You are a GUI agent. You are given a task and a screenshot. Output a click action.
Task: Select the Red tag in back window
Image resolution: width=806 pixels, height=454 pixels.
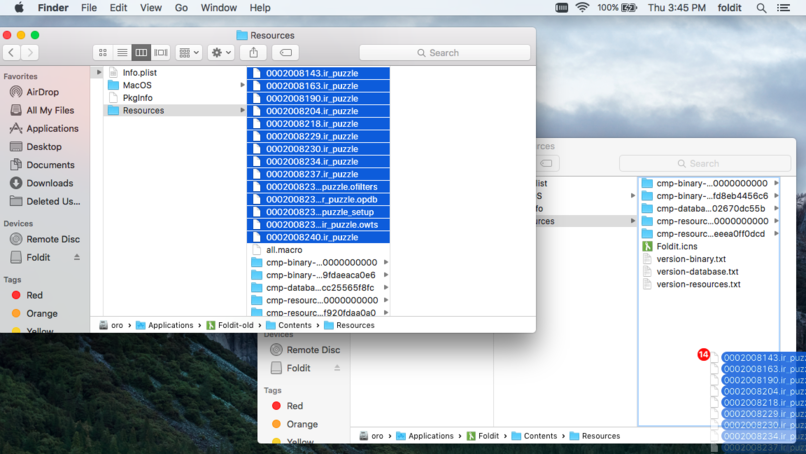coord(294,406)
